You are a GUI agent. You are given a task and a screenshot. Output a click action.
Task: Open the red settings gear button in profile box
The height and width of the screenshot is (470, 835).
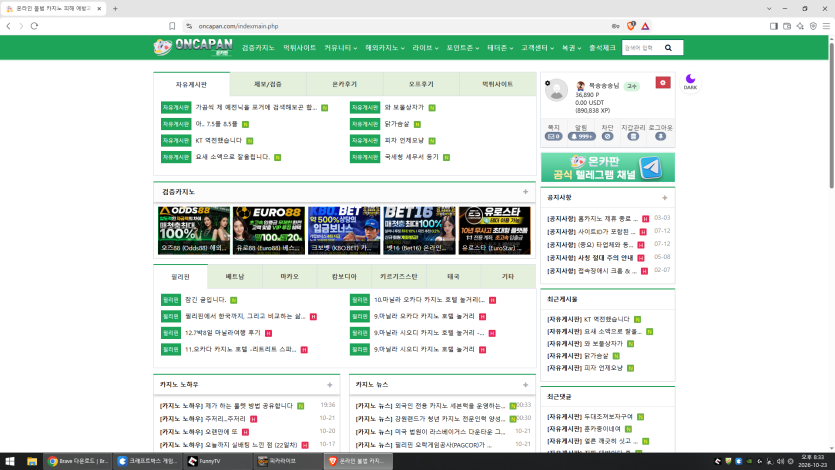662,83
